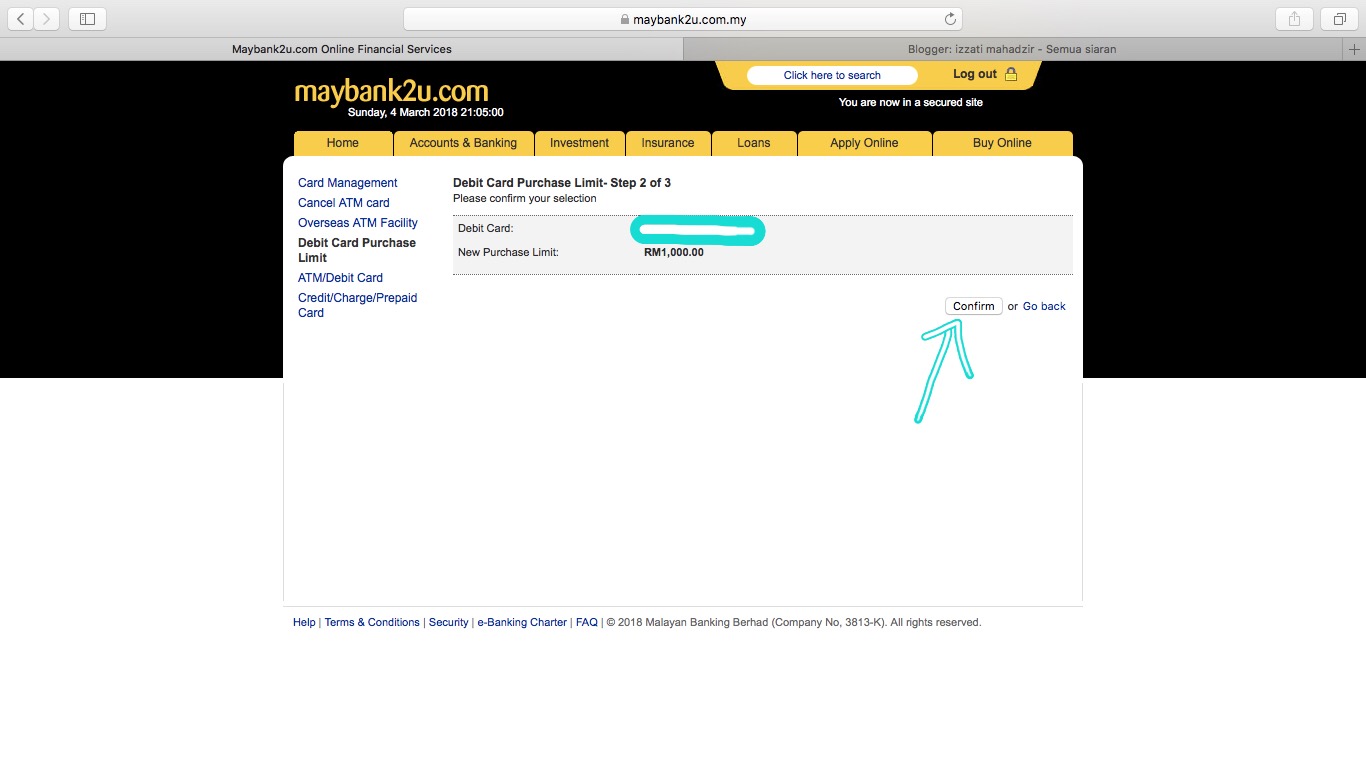Viewport: 1366px width, 768px height.
Task: Open the Safari sidebar panel icon
Action: click(x=86, y=18)
